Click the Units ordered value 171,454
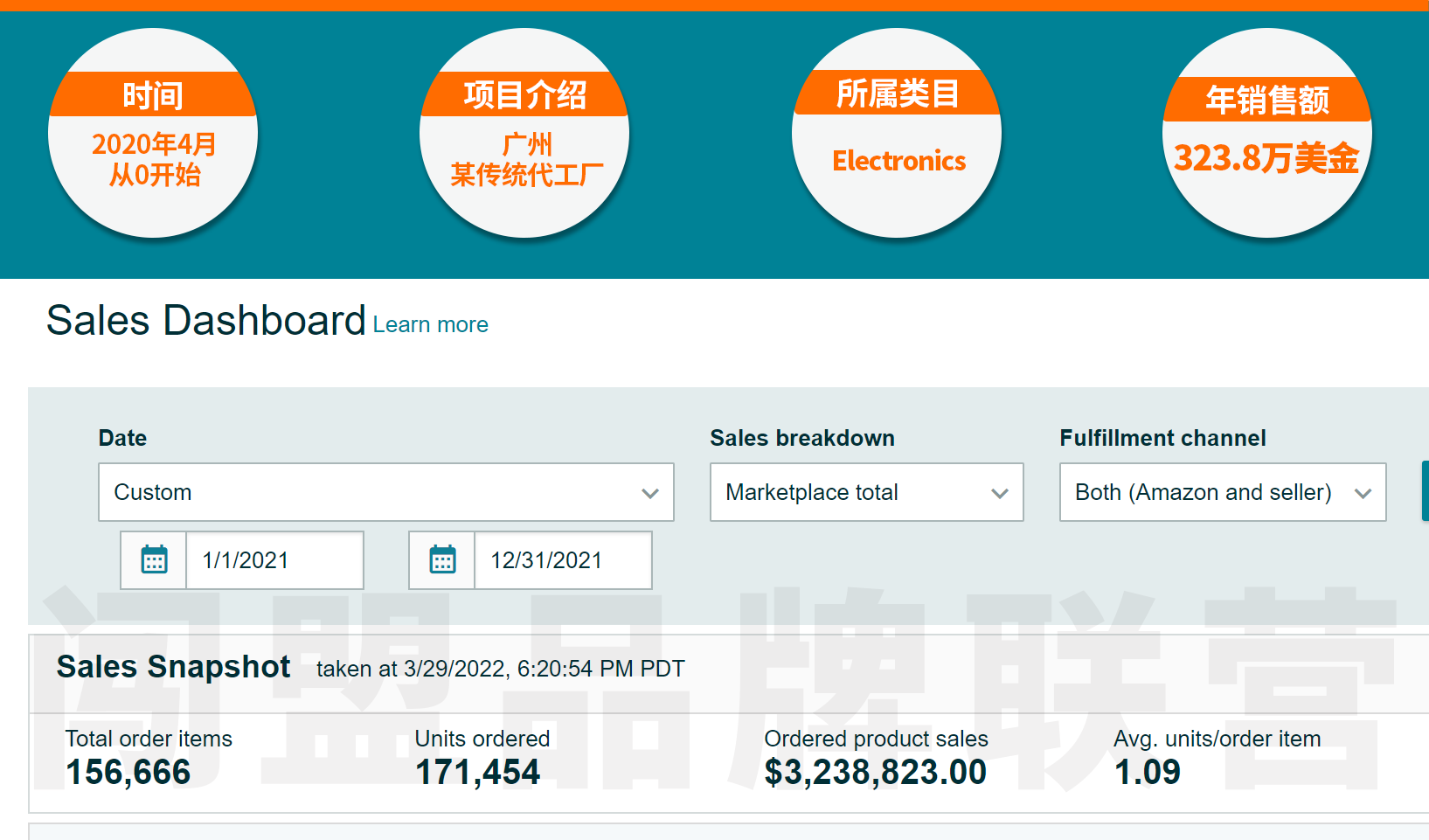Viewport: 1429px width, 840px height. coord(477,772)
